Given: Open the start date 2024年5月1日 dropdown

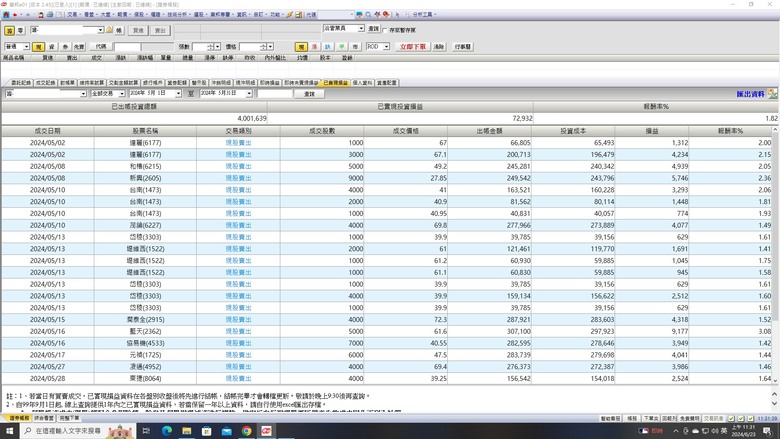Looking at the screenshot, I should 178,93.
